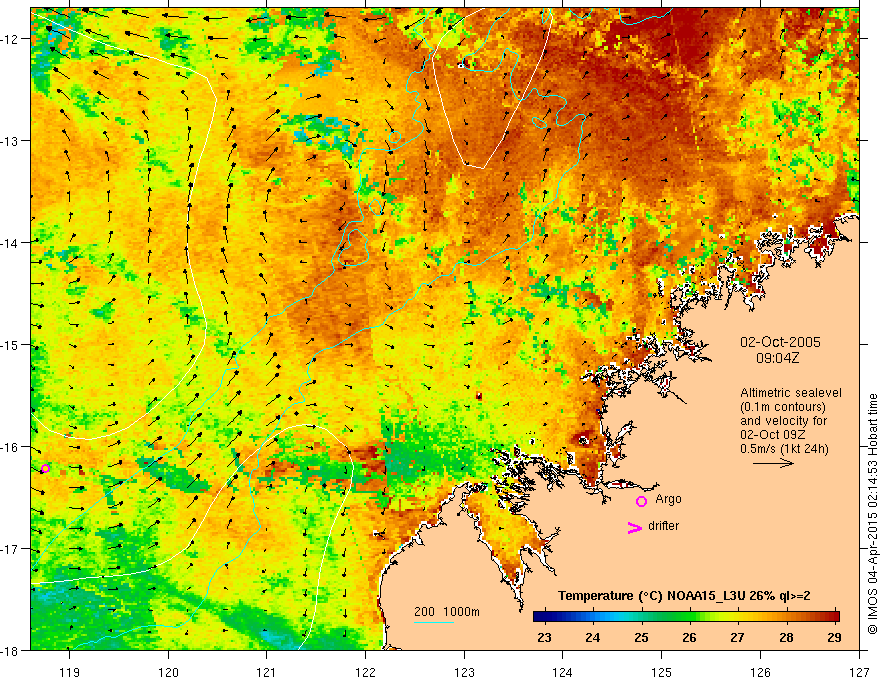Click the longitude axis label 121
The width and height of the screenshot is (880, 680).
(x=267, y=672)
